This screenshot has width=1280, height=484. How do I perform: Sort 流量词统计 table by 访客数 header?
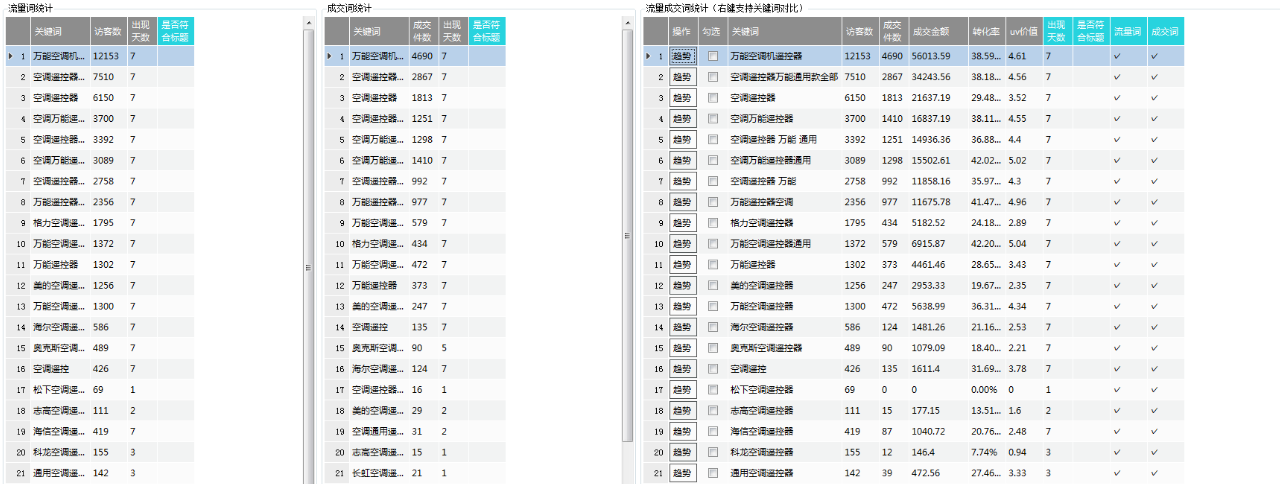(108, 32)
